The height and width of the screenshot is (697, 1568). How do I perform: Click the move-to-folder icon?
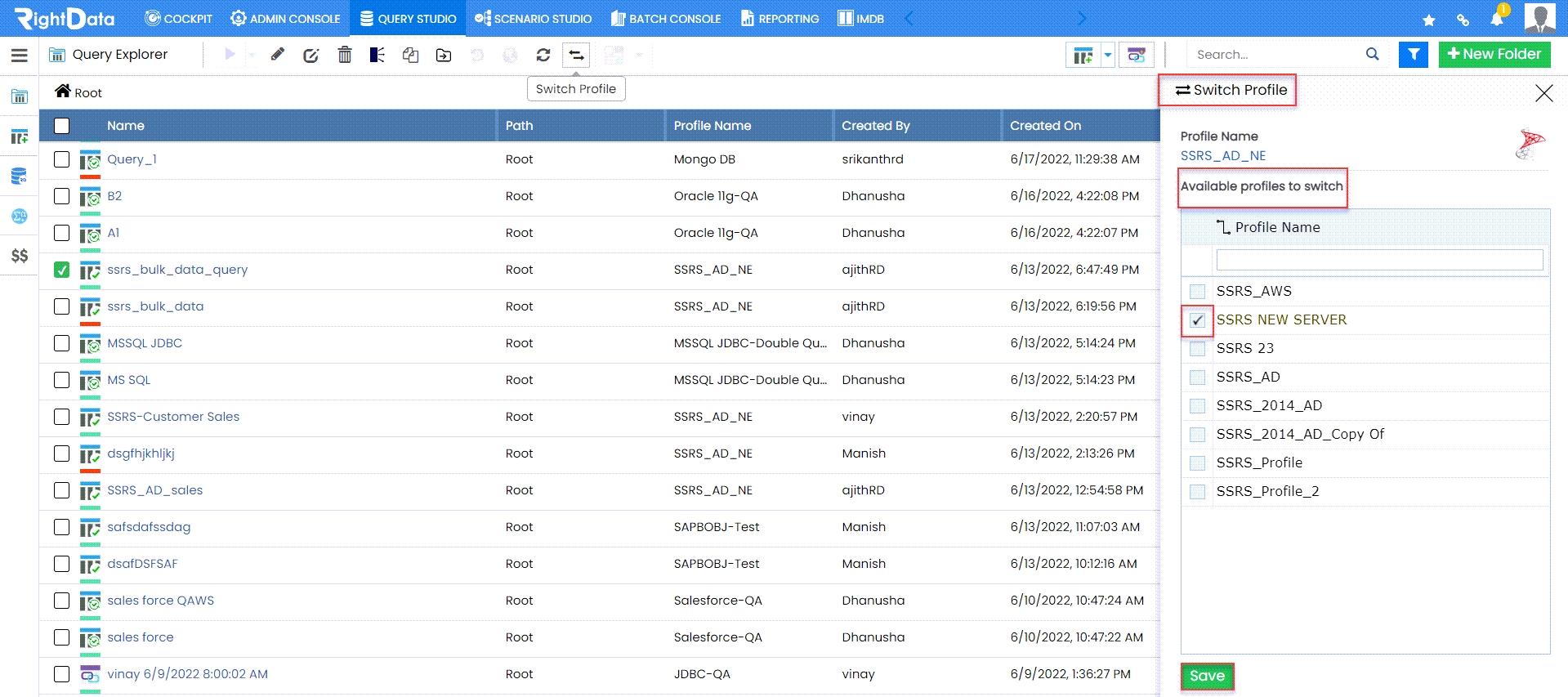pyautogui.click(x=444, y=56)
